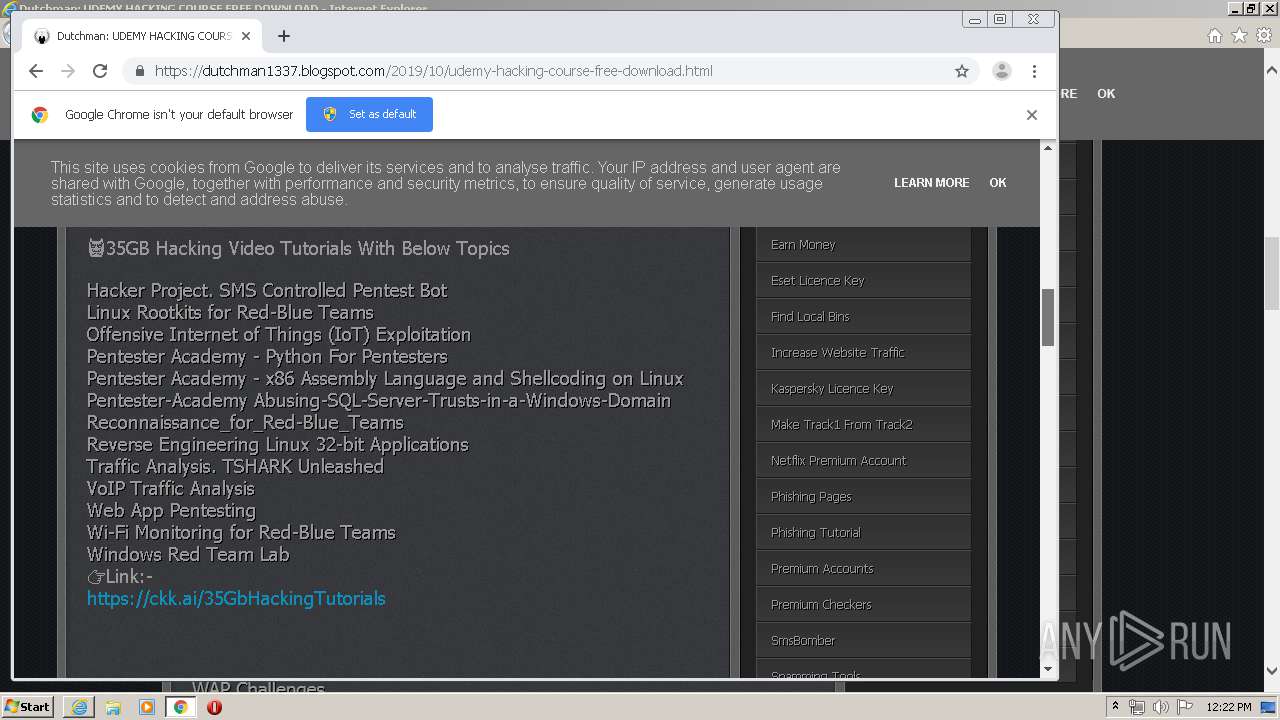Open the Phishing Pages label
The image size is (1280, 720).
[811, 496]
